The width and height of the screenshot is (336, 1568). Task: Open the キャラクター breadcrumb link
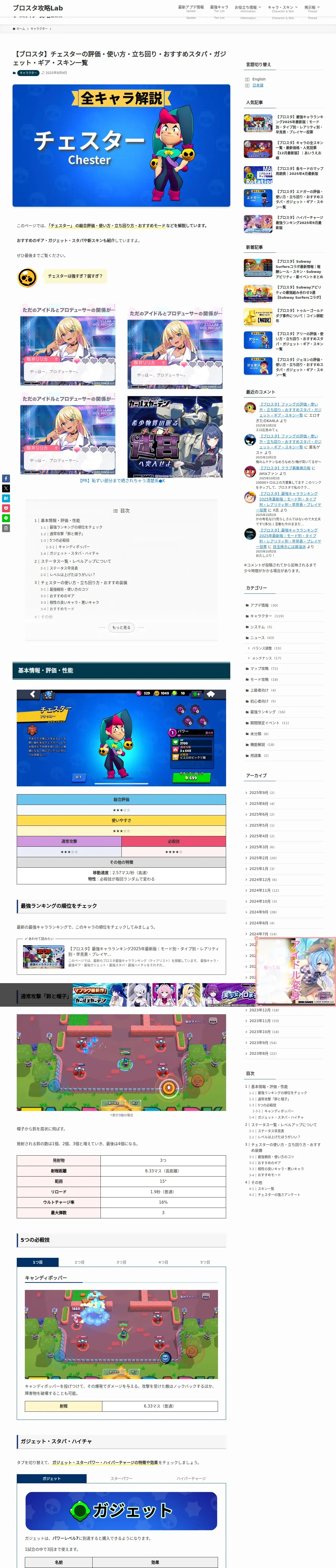[x=38, y=28]
